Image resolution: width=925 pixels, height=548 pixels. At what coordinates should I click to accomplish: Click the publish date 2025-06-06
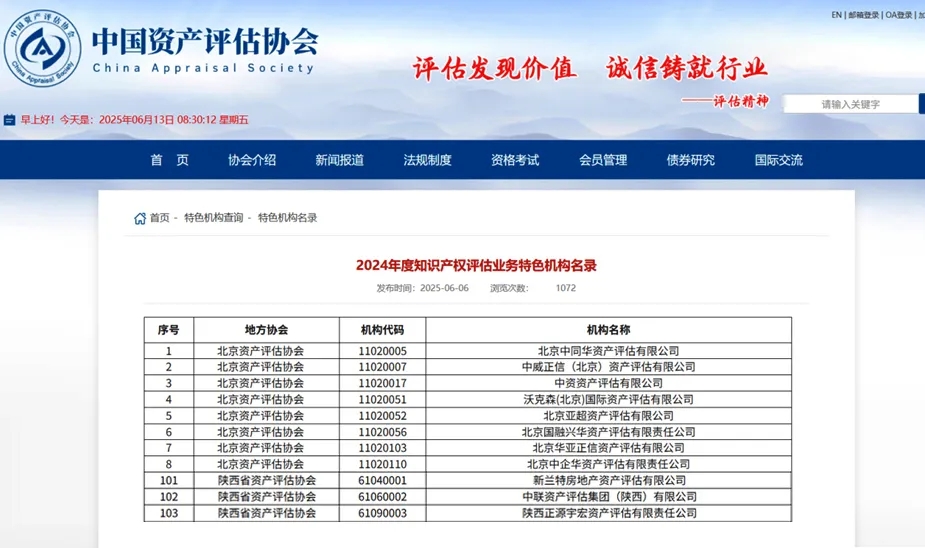click(x=444, y=288)
